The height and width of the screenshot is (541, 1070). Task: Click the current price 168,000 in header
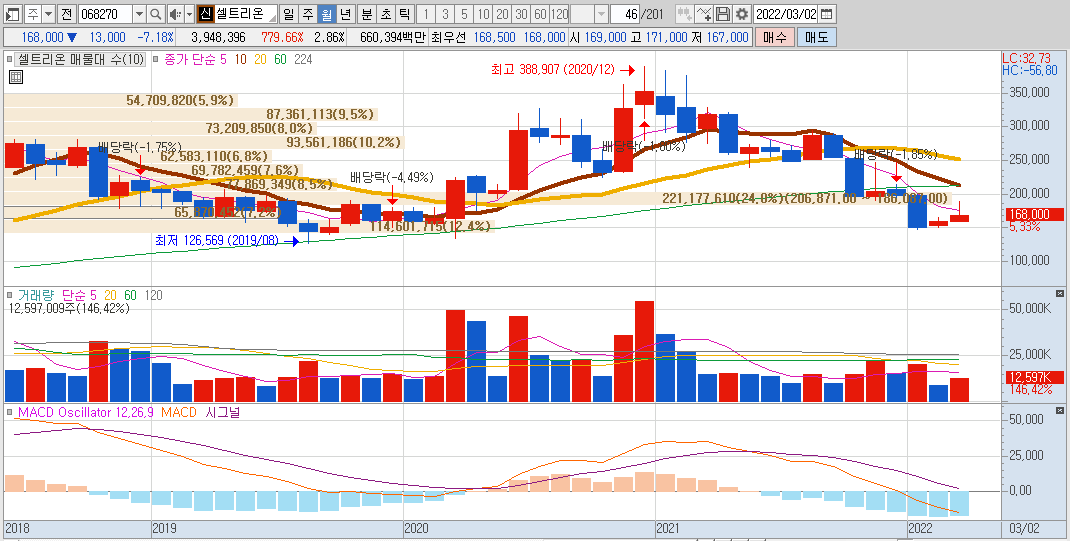42,38
